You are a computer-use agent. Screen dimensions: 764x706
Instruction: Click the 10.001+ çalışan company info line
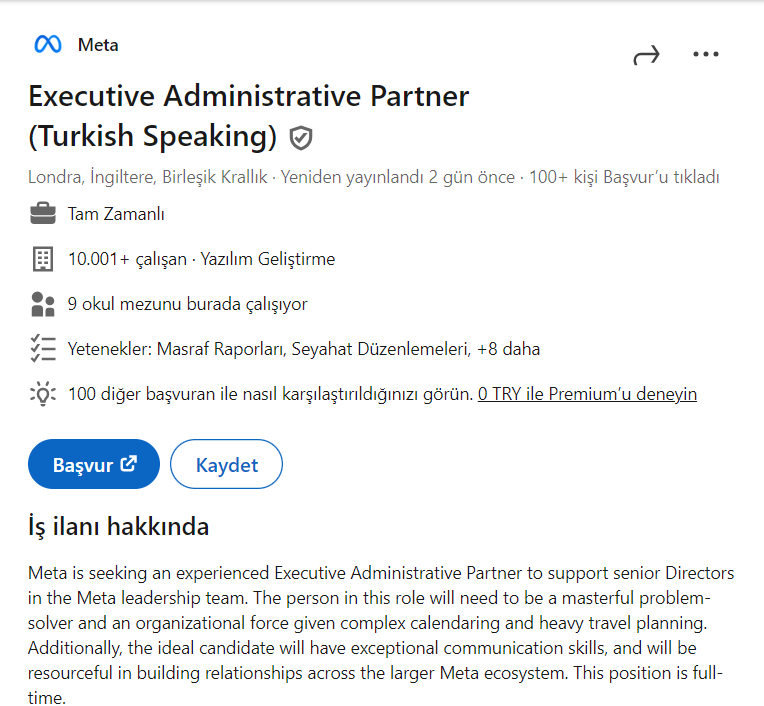click(202, 259)
